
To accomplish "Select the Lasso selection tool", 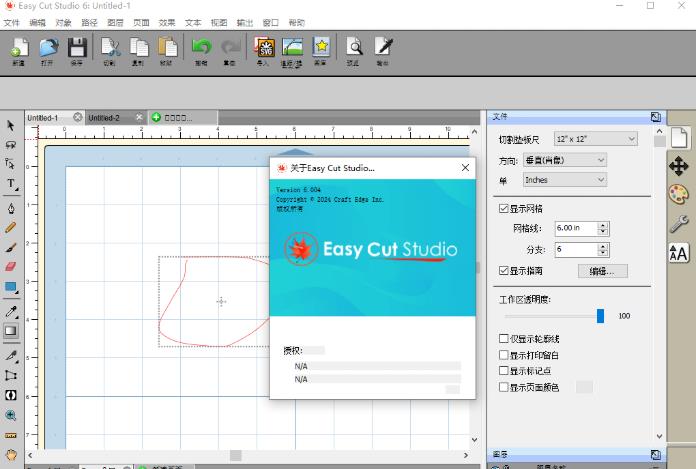I will (11, 145).
